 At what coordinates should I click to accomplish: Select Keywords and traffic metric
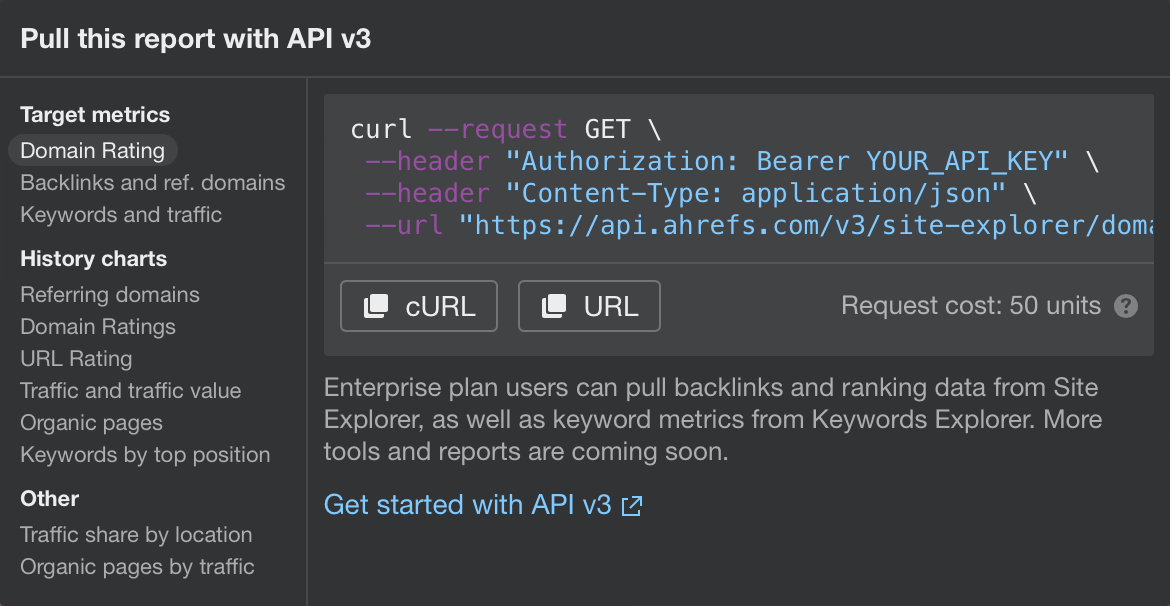point(120,214)
